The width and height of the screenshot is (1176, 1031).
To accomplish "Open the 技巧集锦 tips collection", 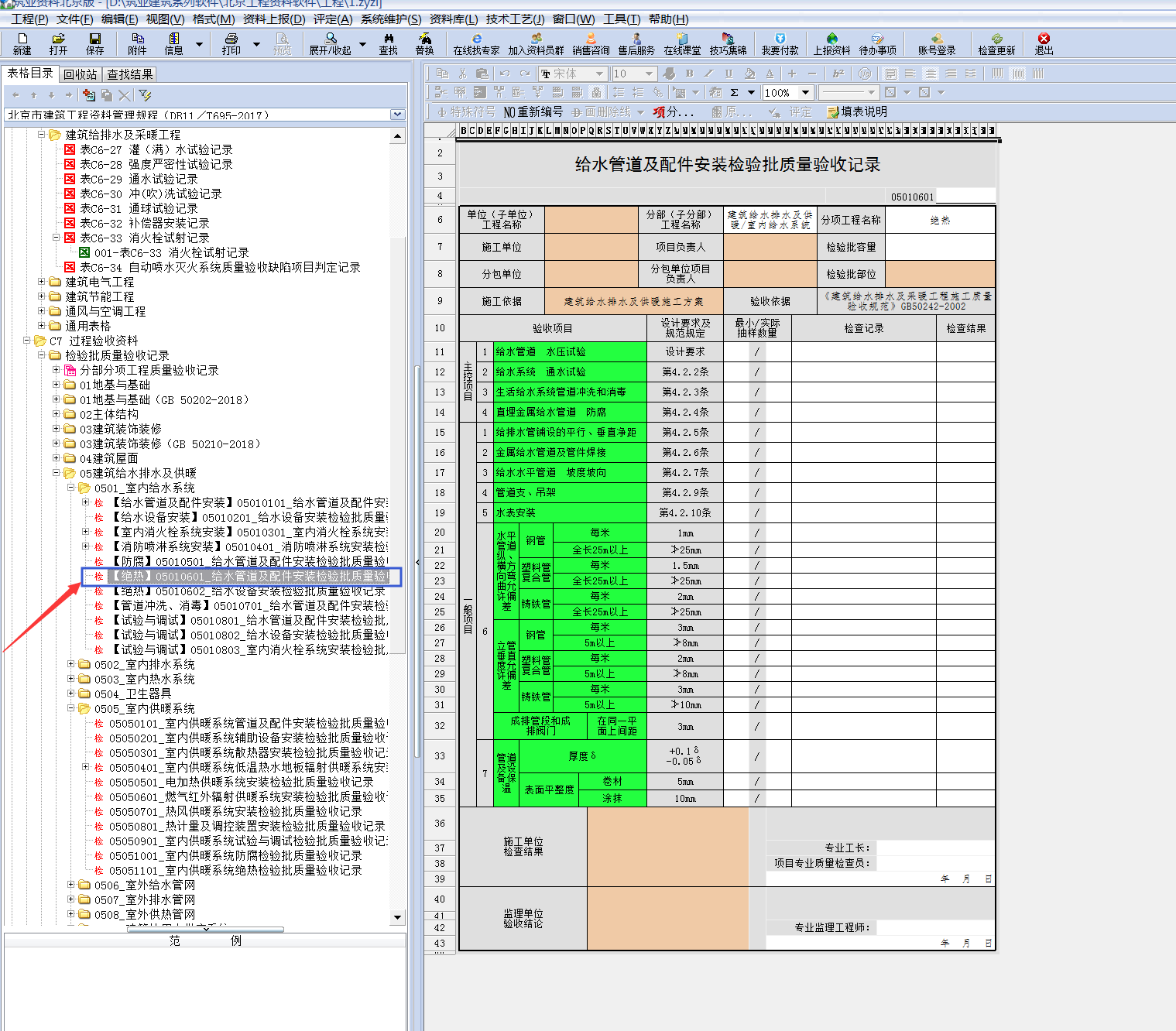I will coord(728,43).
